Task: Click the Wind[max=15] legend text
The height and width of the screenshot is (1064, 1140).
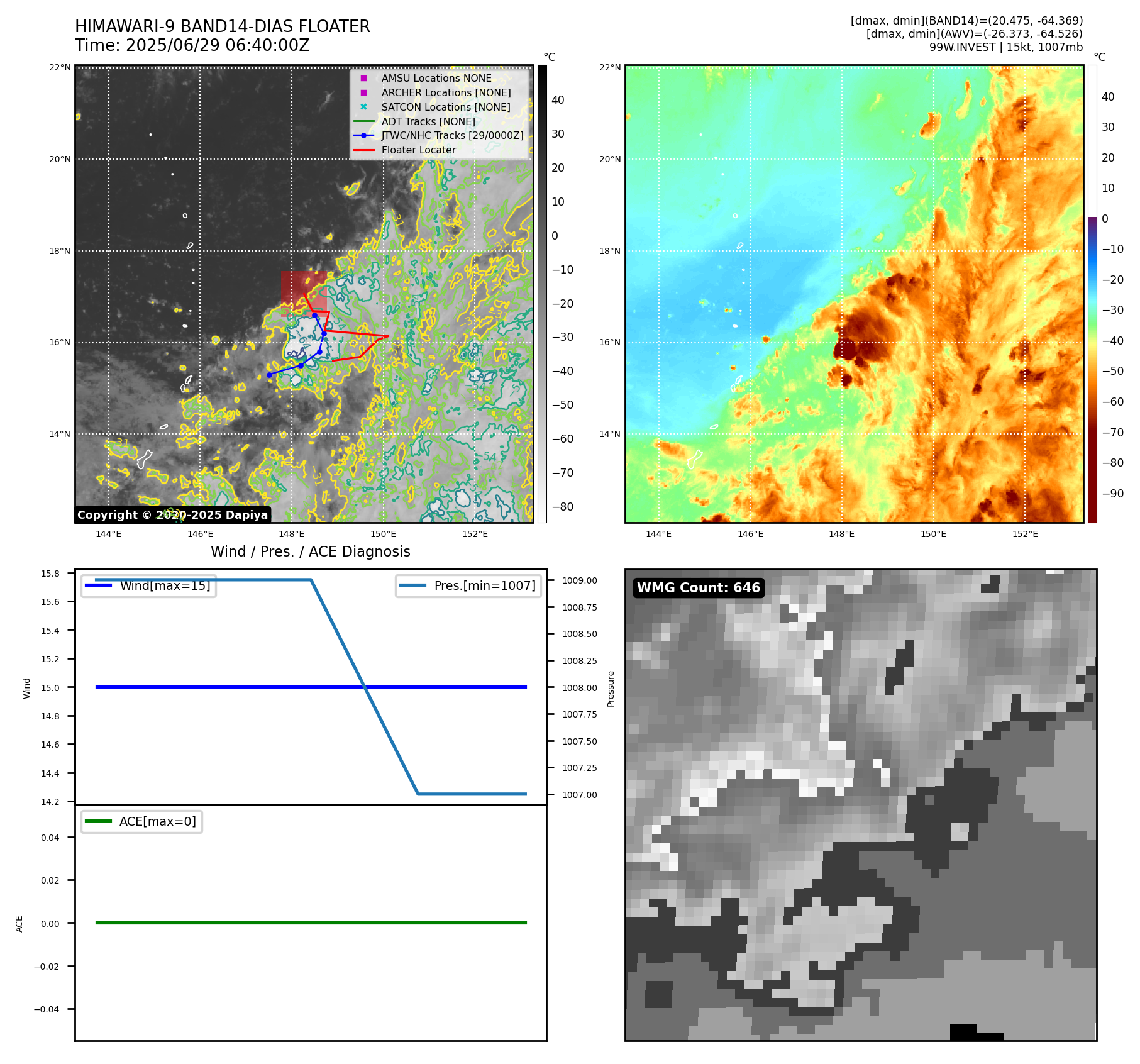Action: coord(165,585)
